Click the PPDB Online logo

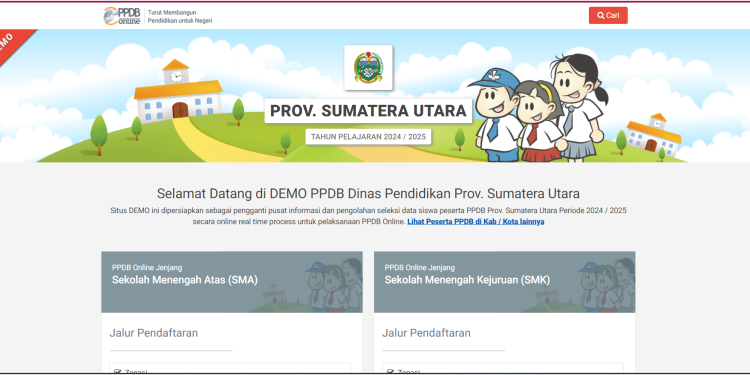[x=122, y=16]
